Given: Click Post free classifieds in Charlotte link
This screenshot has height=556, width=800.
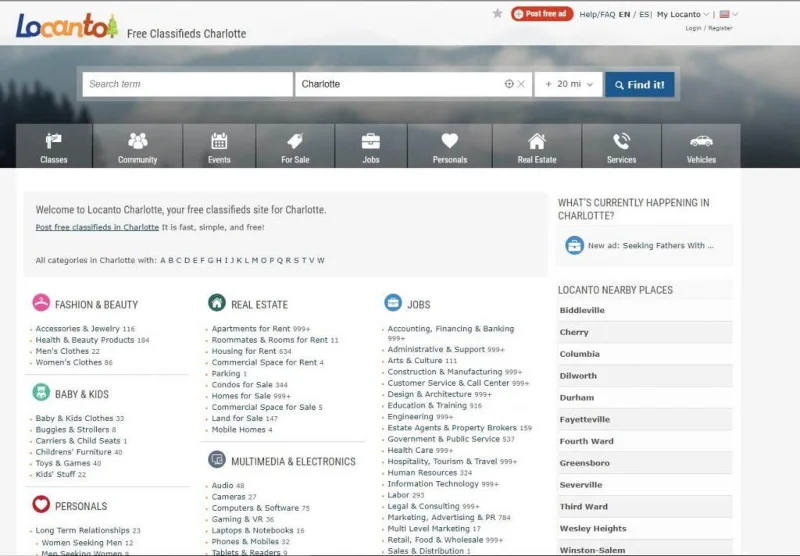Looking at the screenshot, I should pyautogui.click(x=97, y=228).
